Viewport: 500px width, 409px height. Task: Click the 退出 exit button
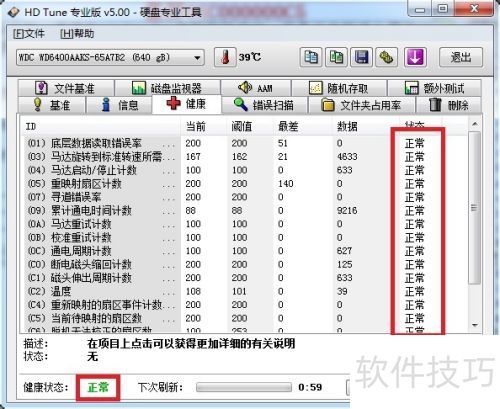click(x=461, y=57)
